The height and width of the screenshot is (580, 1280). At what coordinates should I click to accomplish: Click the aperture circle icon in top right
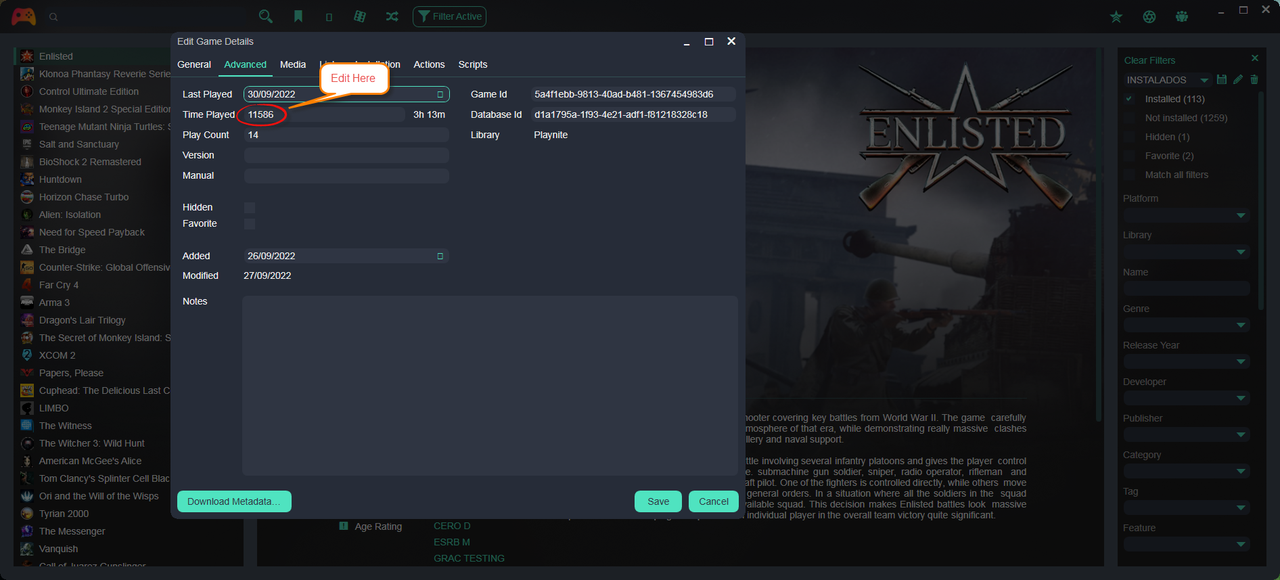(x=1150, y=16)
